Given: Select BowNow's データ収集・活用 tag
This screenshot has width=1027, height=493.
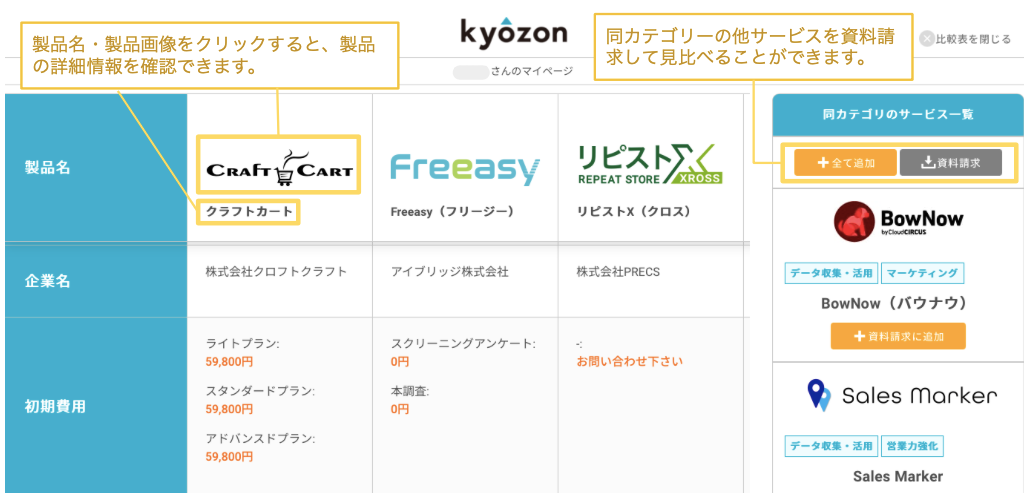Looking at the screenshot, I should pos(830,273).
